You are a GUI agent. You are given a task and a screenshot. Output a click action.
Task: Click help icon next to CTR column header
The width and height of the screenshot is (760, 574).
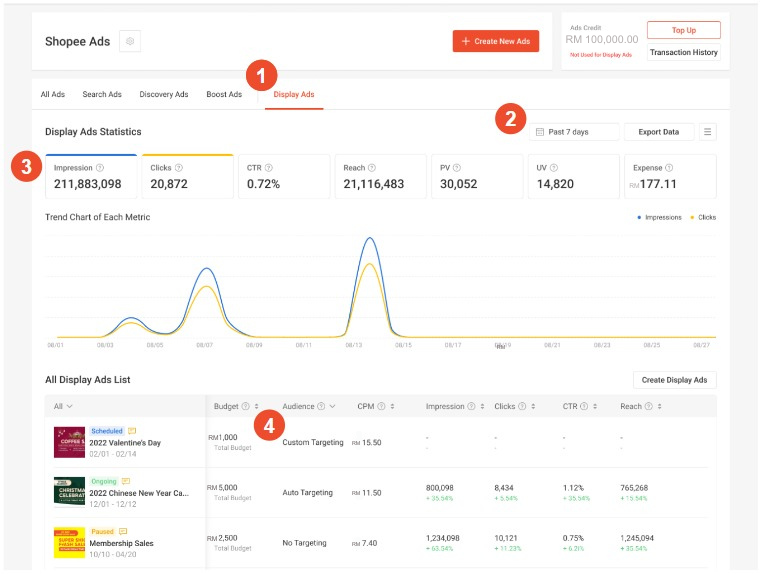coord(584,406)
